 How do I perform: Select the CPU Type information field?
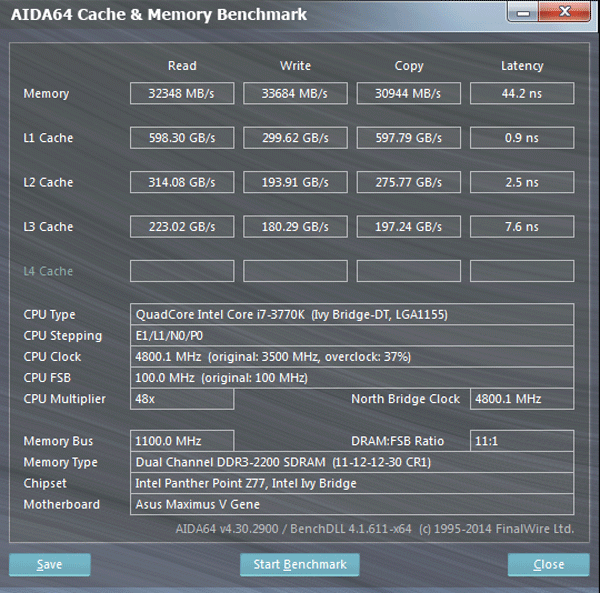pyautogui.click(x=352, y=315)
